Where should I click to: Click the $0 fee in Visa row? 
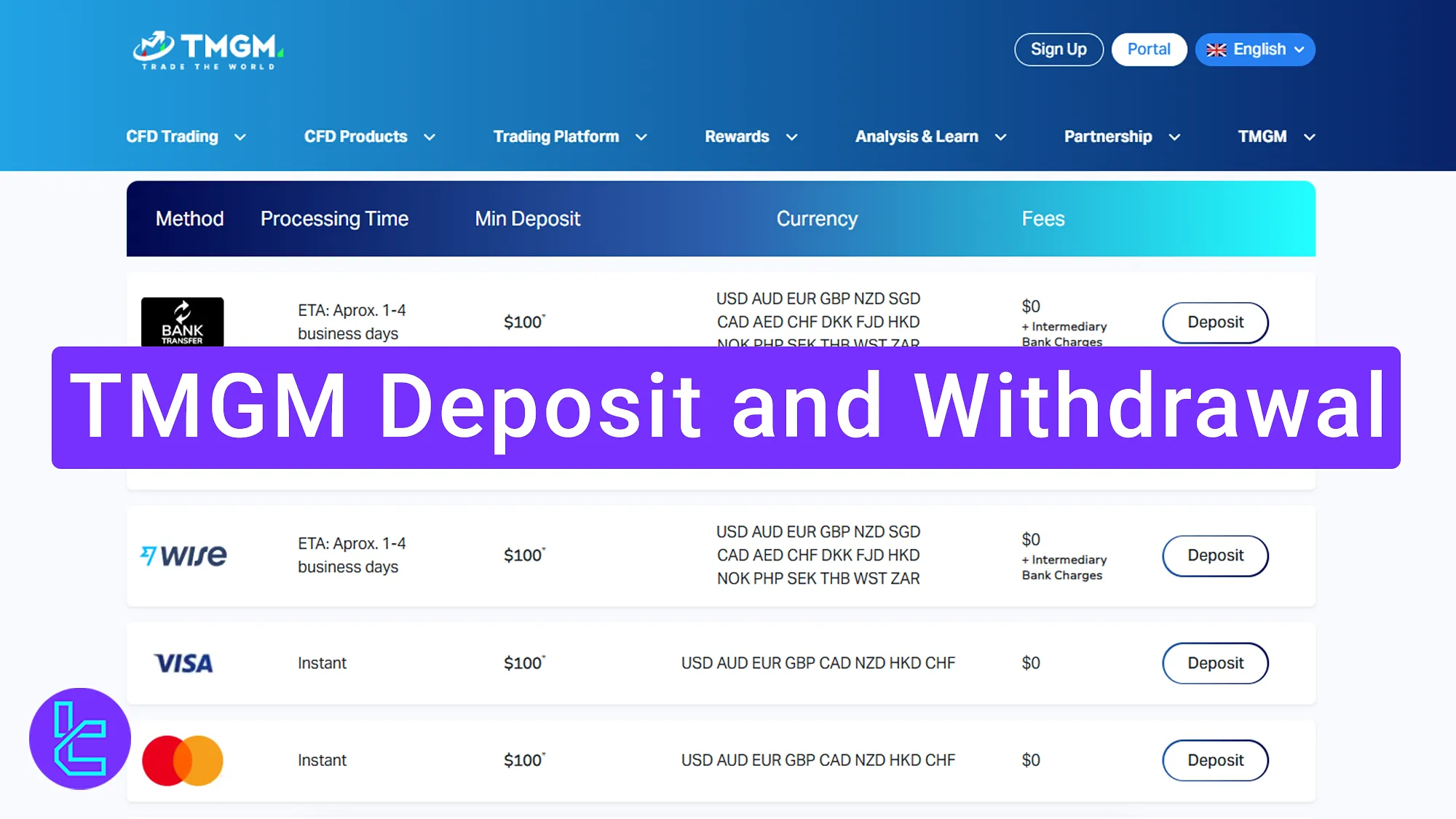click(x=1031, y=663)
